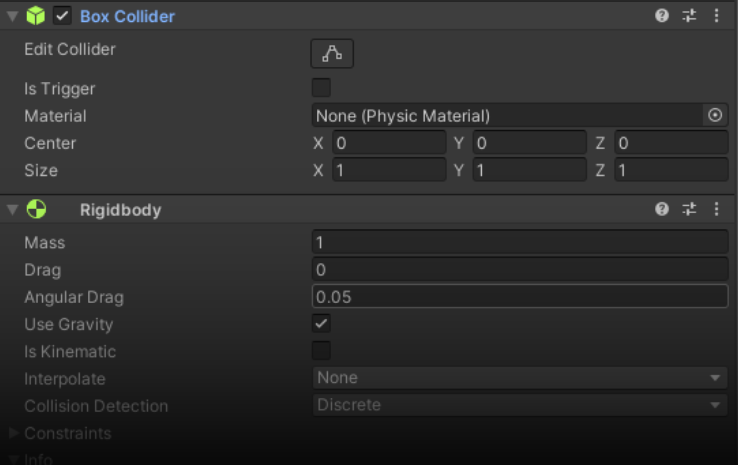Uncheck the Use Gravity checkbox
This screenshot has width=738, height=465.
coord(321,324)
